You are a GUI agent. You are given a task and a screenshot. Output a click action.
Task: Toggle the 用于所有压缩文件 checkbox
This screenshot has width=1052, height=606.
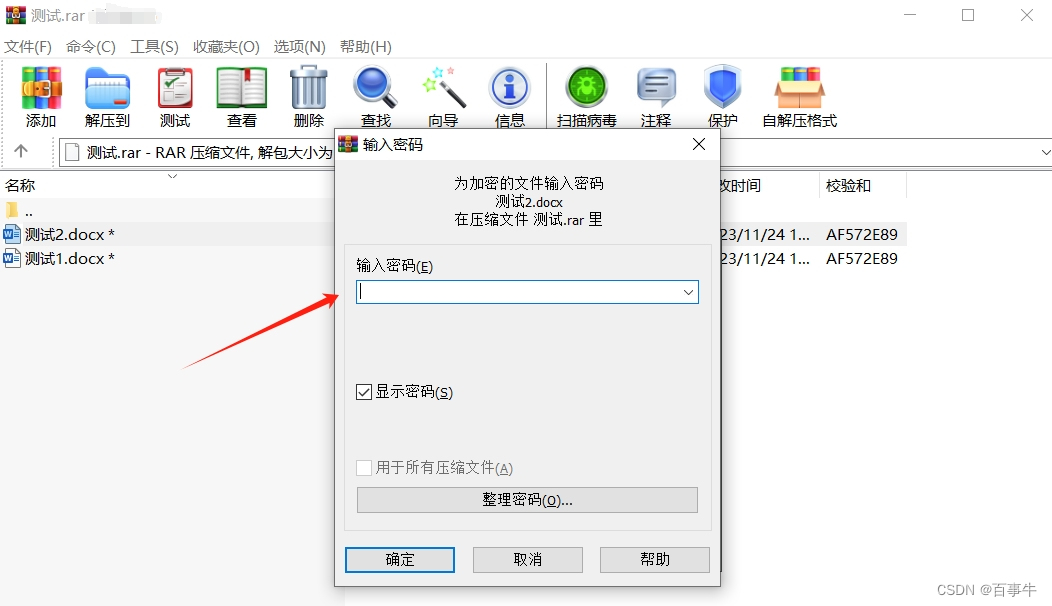[x=364, y=468]
